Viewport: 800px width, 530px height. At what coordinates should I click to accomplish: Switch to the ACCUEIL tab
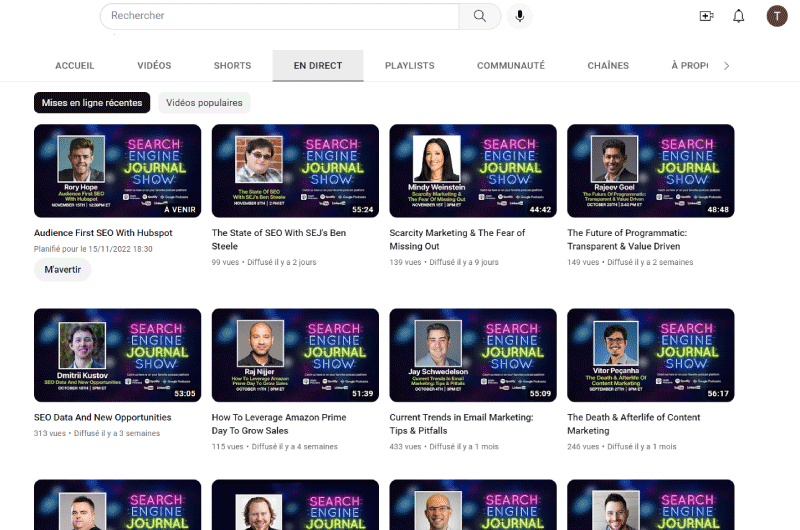(x=74, y=66)
